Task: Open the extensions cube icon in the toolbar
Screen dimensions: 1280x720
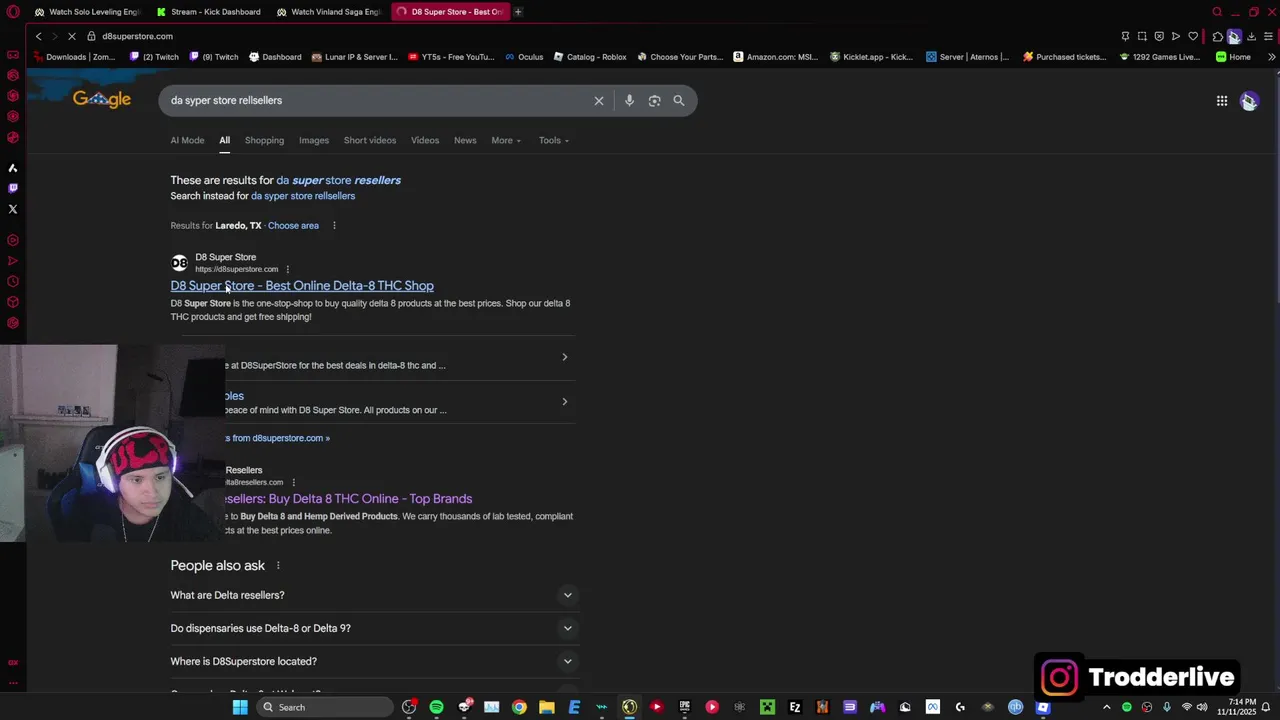Action: 1217,36
